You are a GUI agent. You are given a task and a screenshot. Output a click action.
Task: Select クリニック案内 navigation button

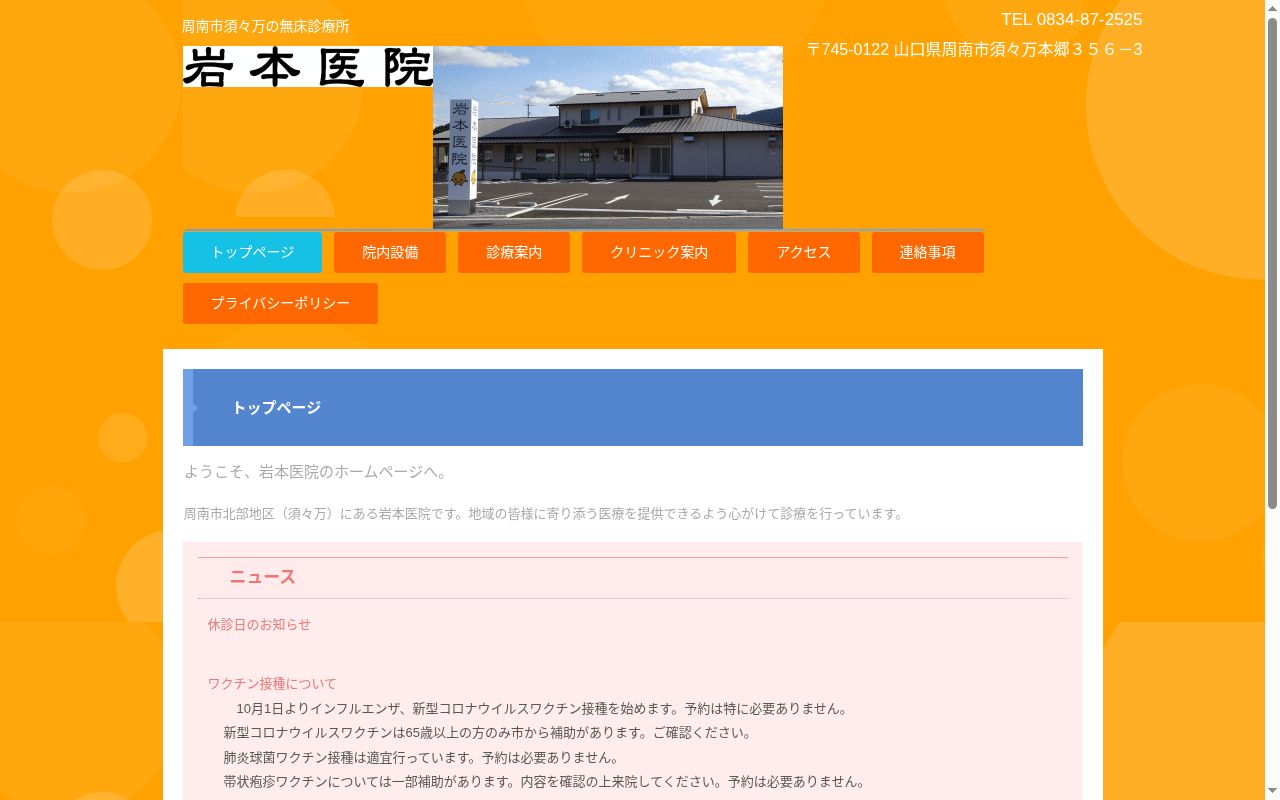click(659, 253)
